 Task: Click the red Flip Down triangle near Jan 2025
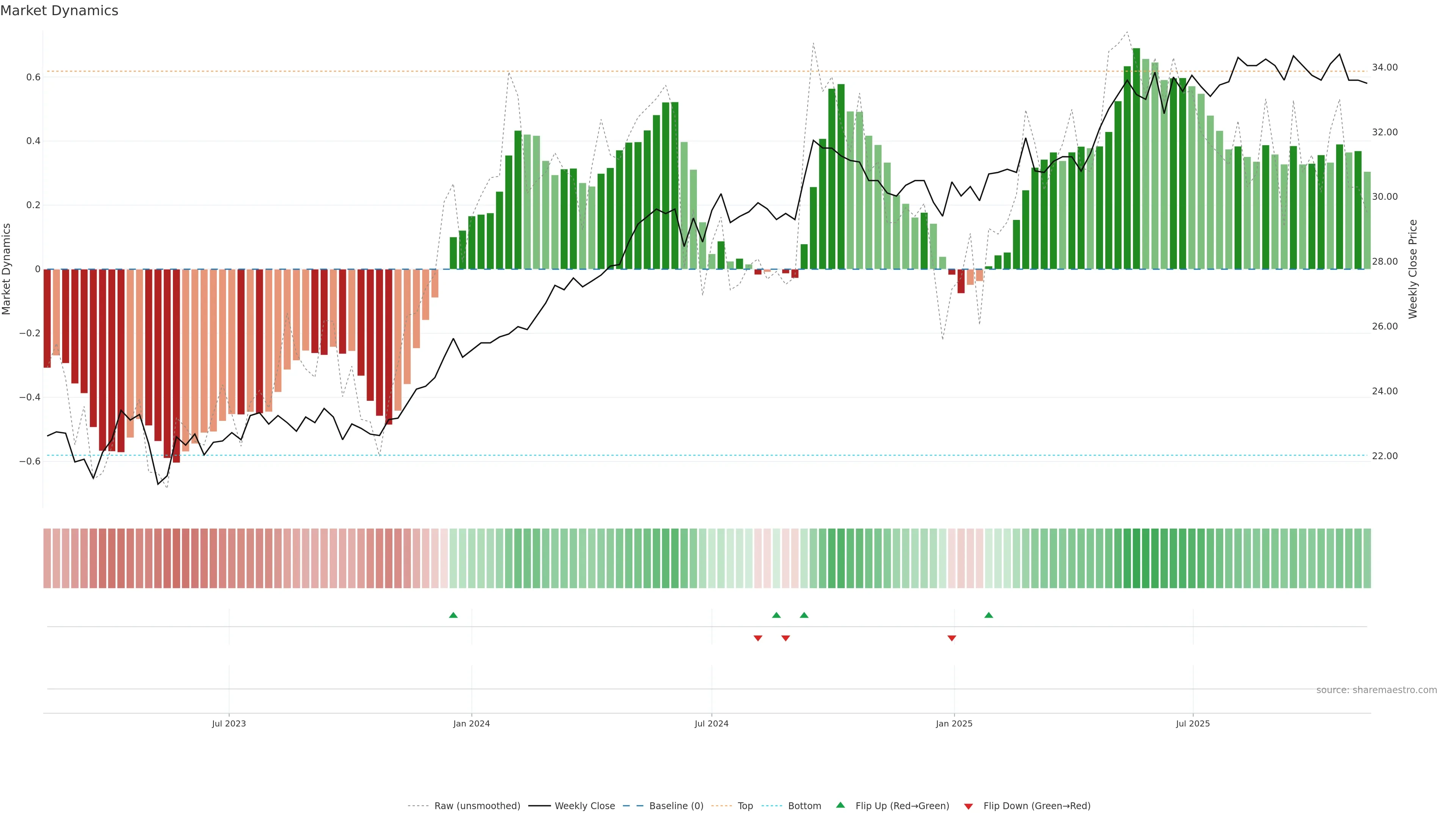coord(952,638)
